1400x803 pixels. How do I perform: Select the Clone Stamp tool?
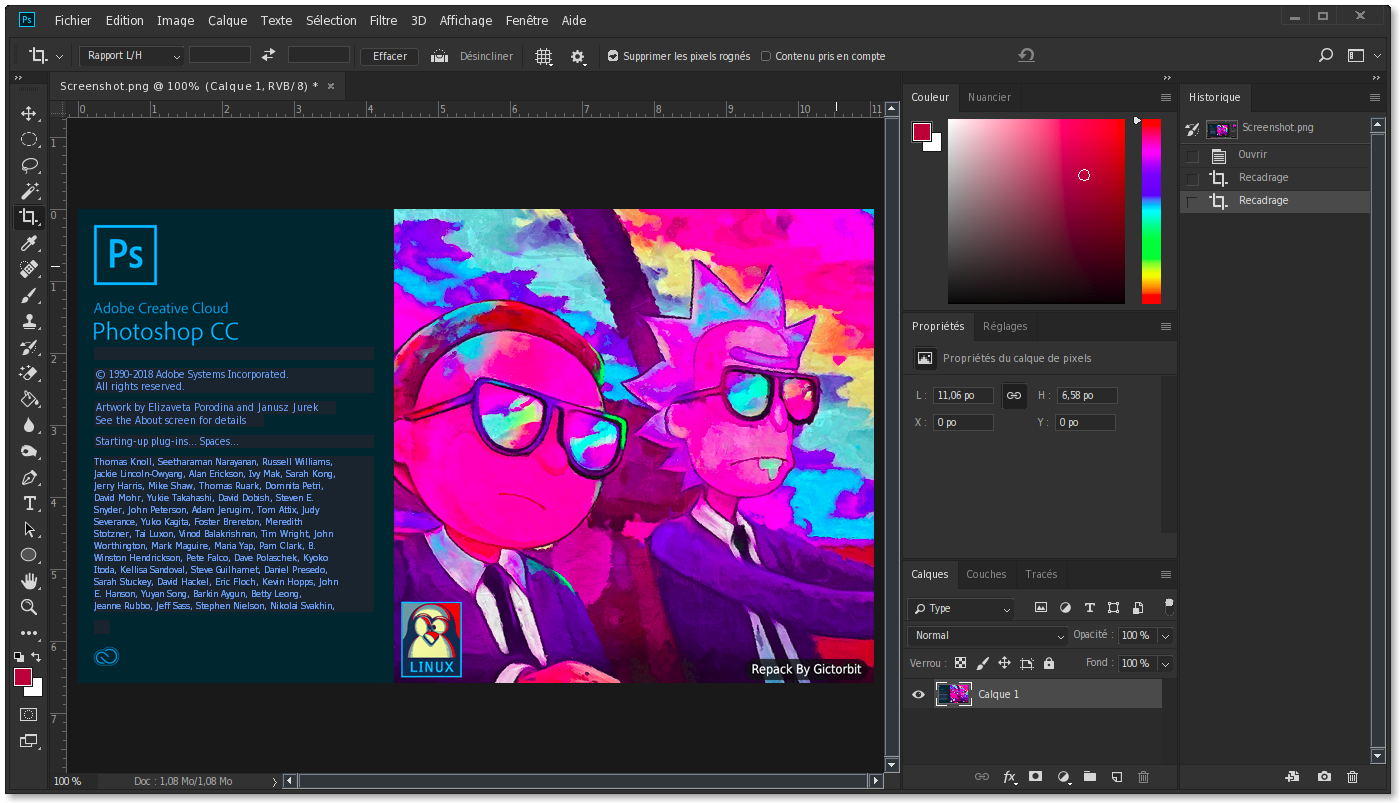click(x=29, y=321)
